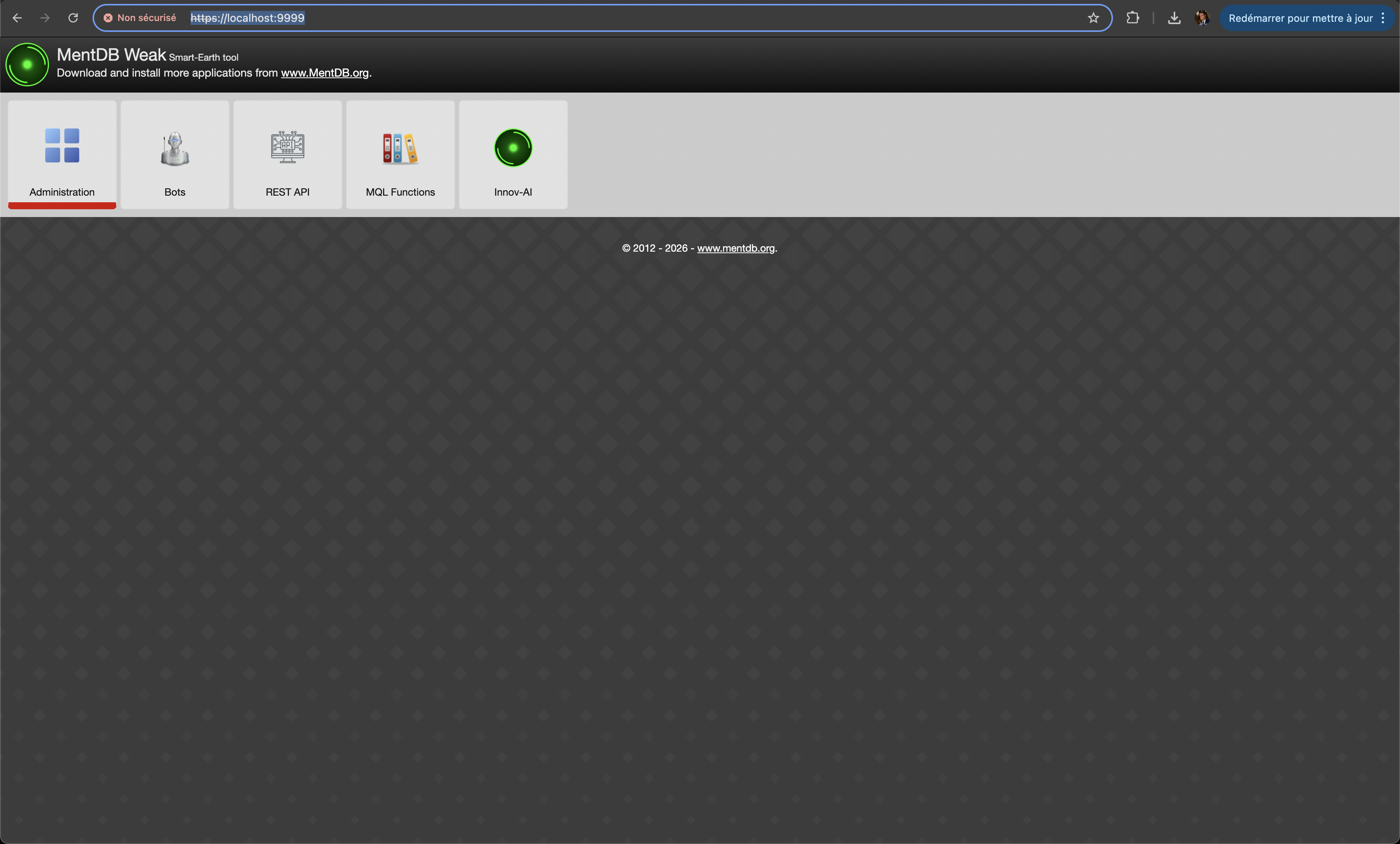
Task: Go back to previous page
Action: [x=17, y=18]
